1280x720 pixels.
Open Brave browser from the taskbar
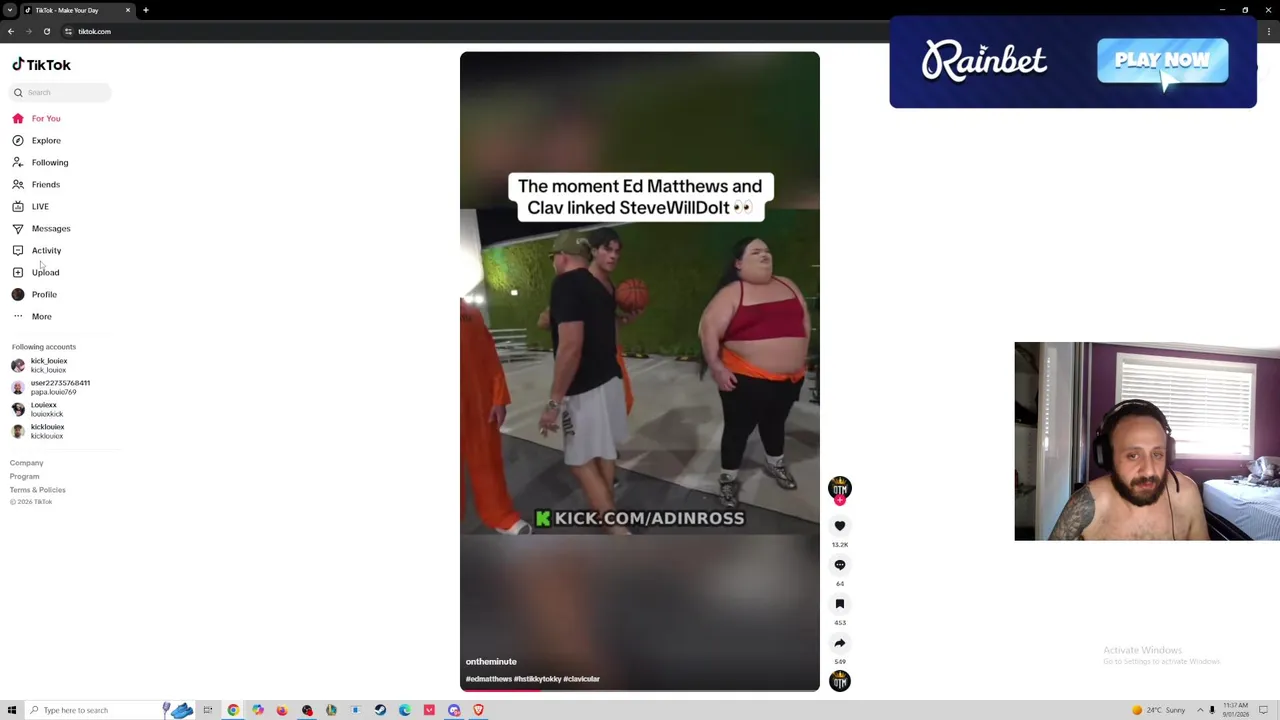478,710
